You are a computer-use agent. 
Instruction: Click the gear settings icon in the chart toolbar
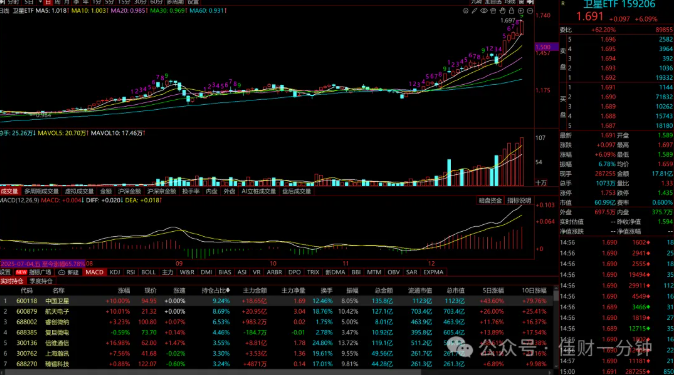click(x=466, y=11)
